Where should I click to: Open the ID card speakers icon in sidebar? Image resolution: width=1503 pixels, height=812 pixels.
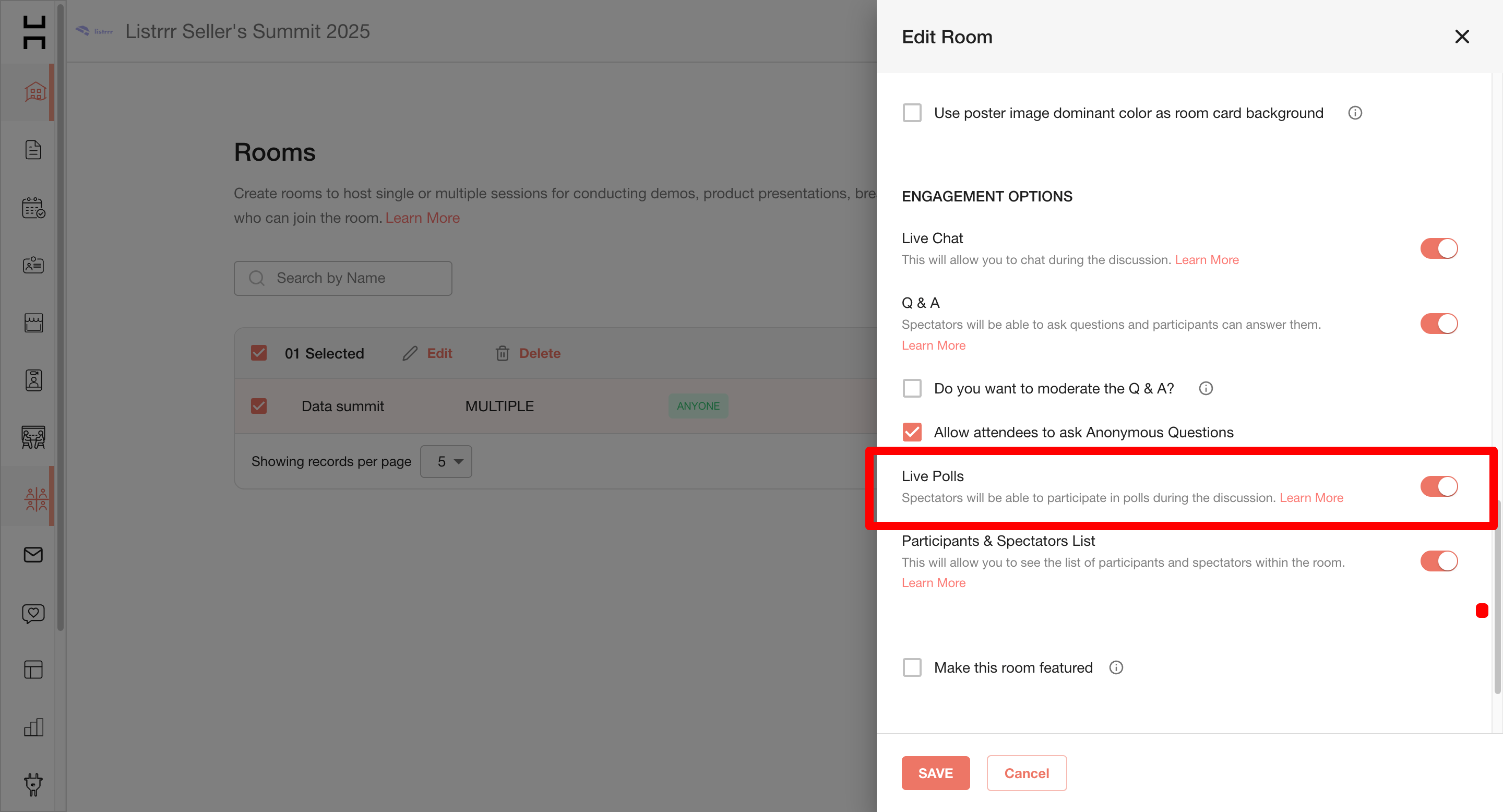click(x=33, y=265)
